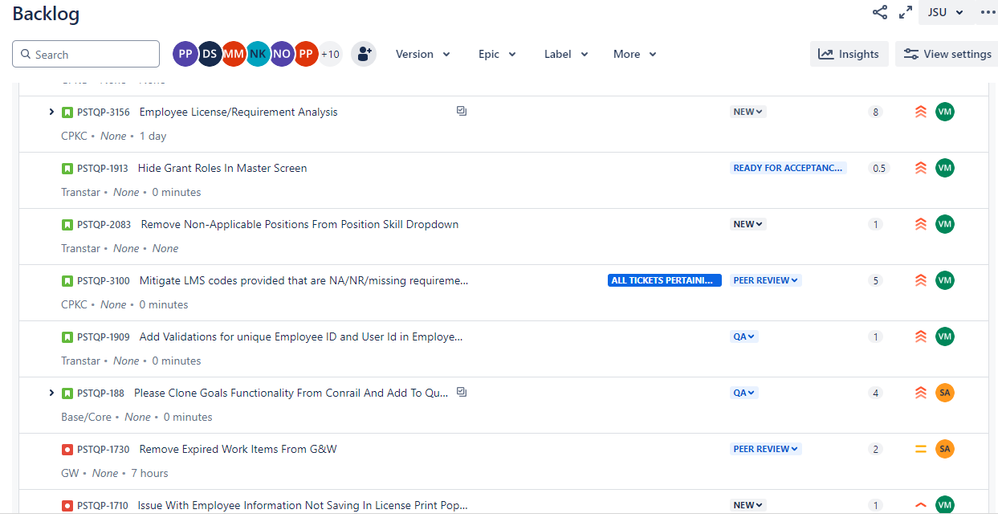Open View settings
Image resolution: width=998 pixels, height=514 pixels.
click(x=947, y=54)
